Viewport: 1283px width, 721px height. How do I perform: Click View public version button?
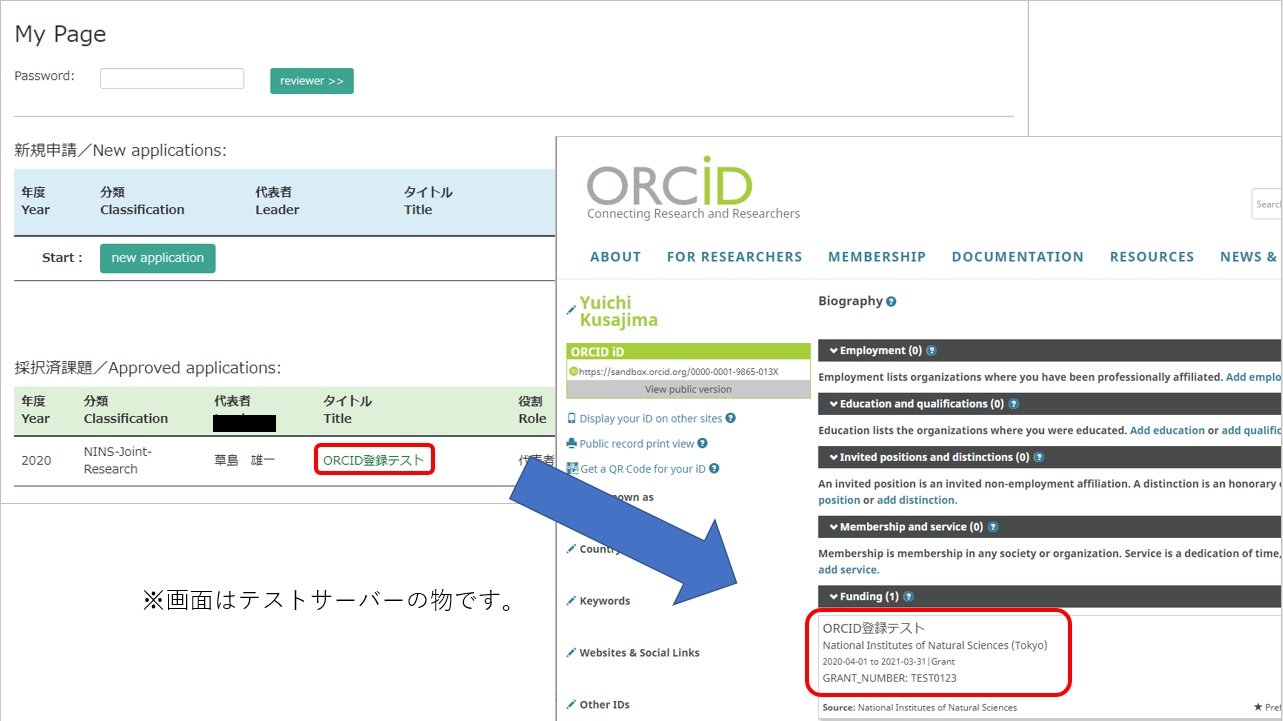pyautogui.click(x=688, y=390)
